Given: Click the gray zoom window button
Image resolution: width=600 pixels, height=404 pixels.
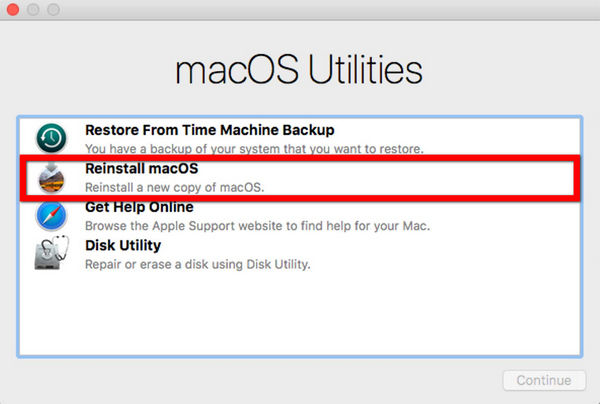Looking at the screenshot, I should (x=50, y=11).
